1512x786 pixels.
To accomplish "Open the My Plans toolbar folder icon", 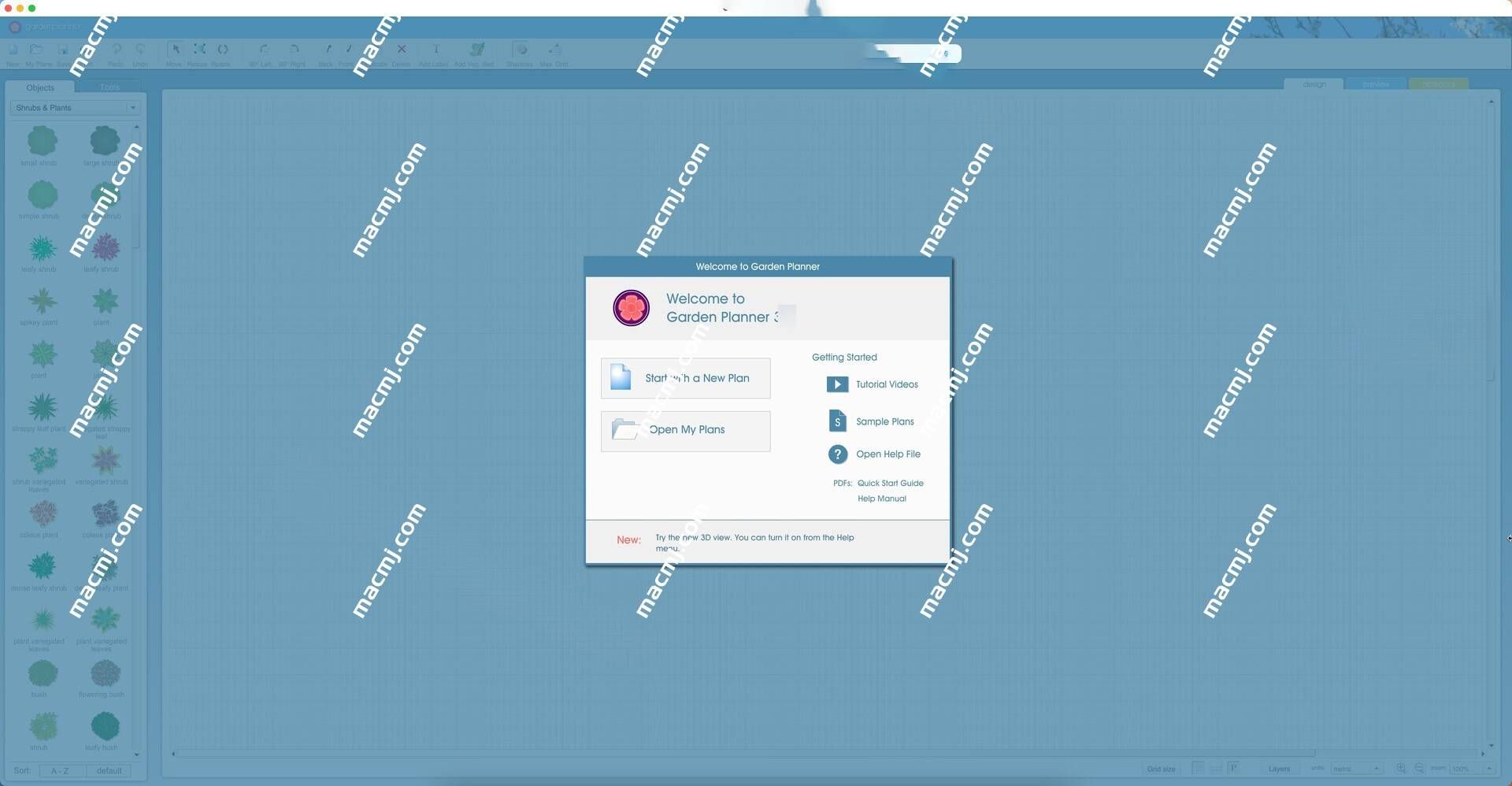I will point(36,50).
